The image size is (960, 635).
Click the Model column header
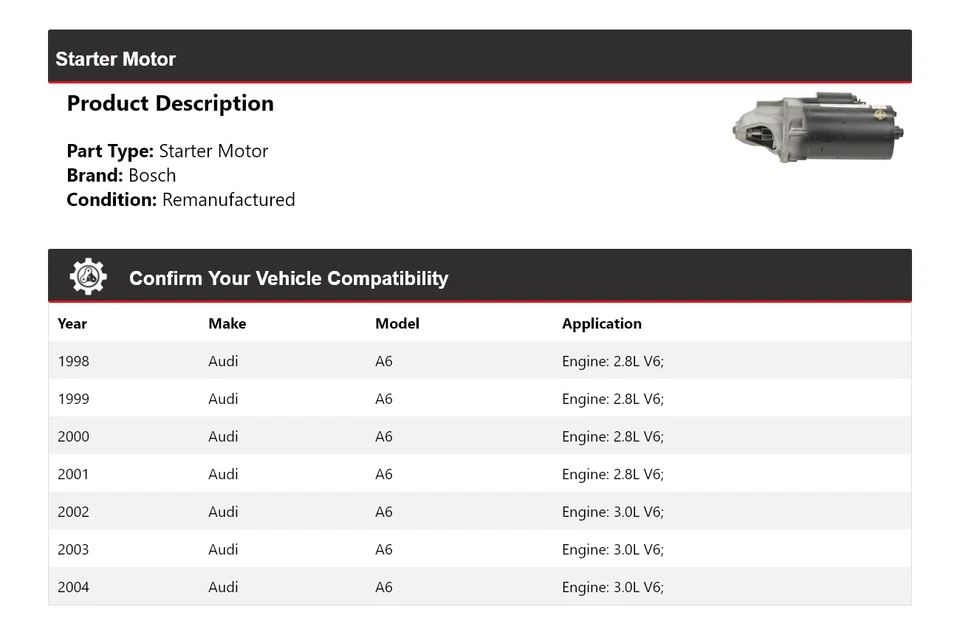tap(397, 323)
